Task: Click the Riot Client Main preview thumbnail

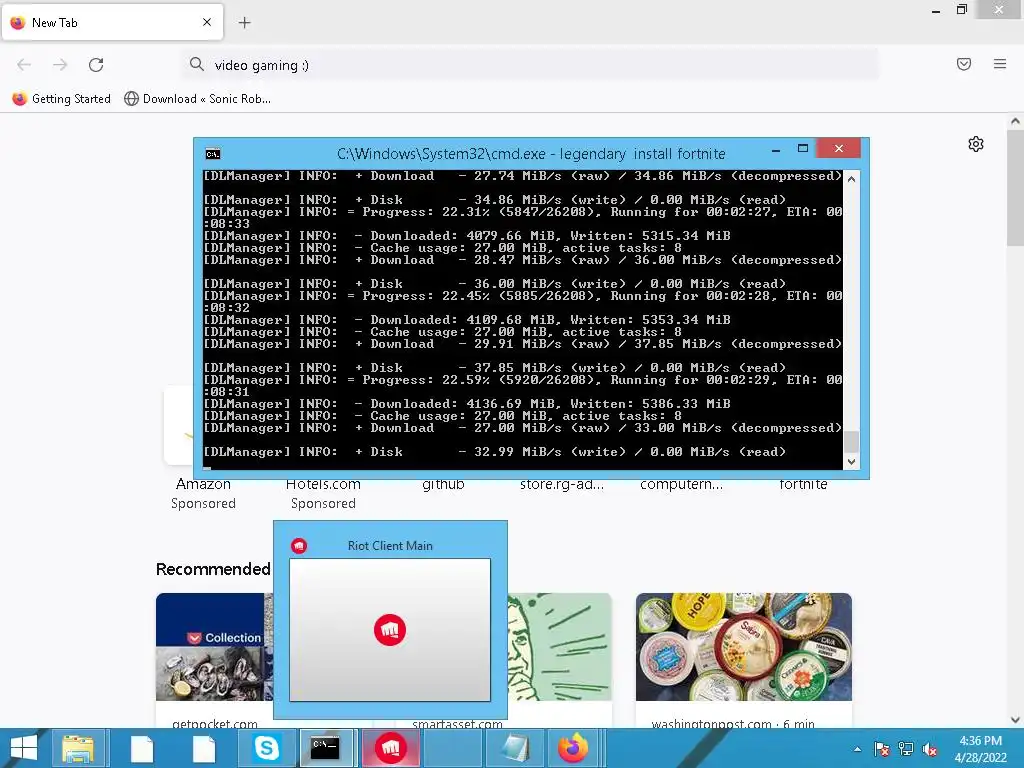Action: pyautogui.click(x=390, y=630)
